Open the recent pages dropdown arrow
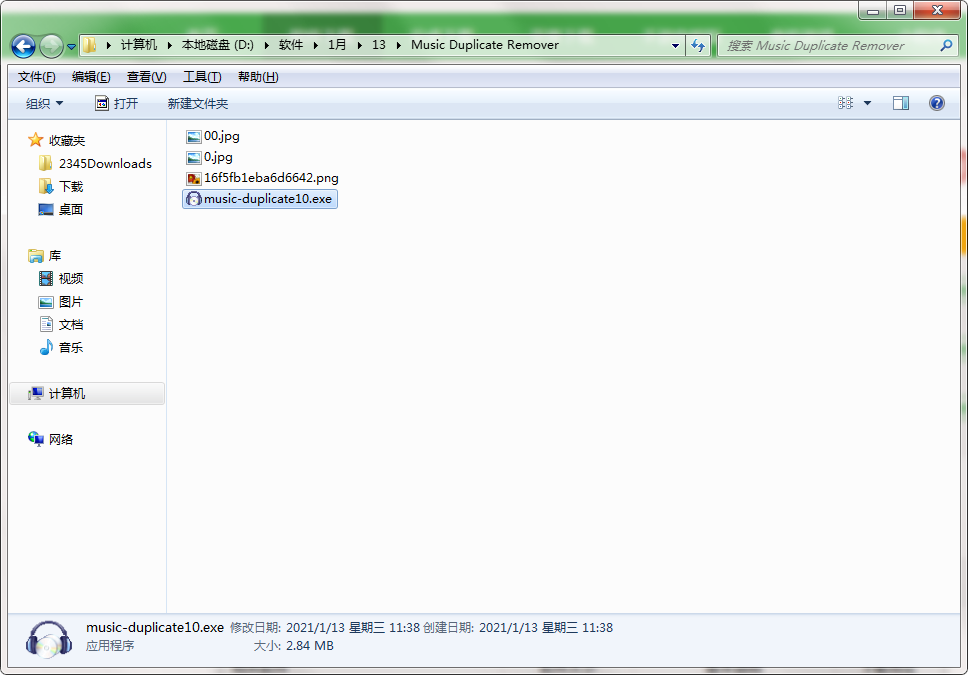Image resolution: width=968 pixels, height=675 pixels. tap(71, 47)
